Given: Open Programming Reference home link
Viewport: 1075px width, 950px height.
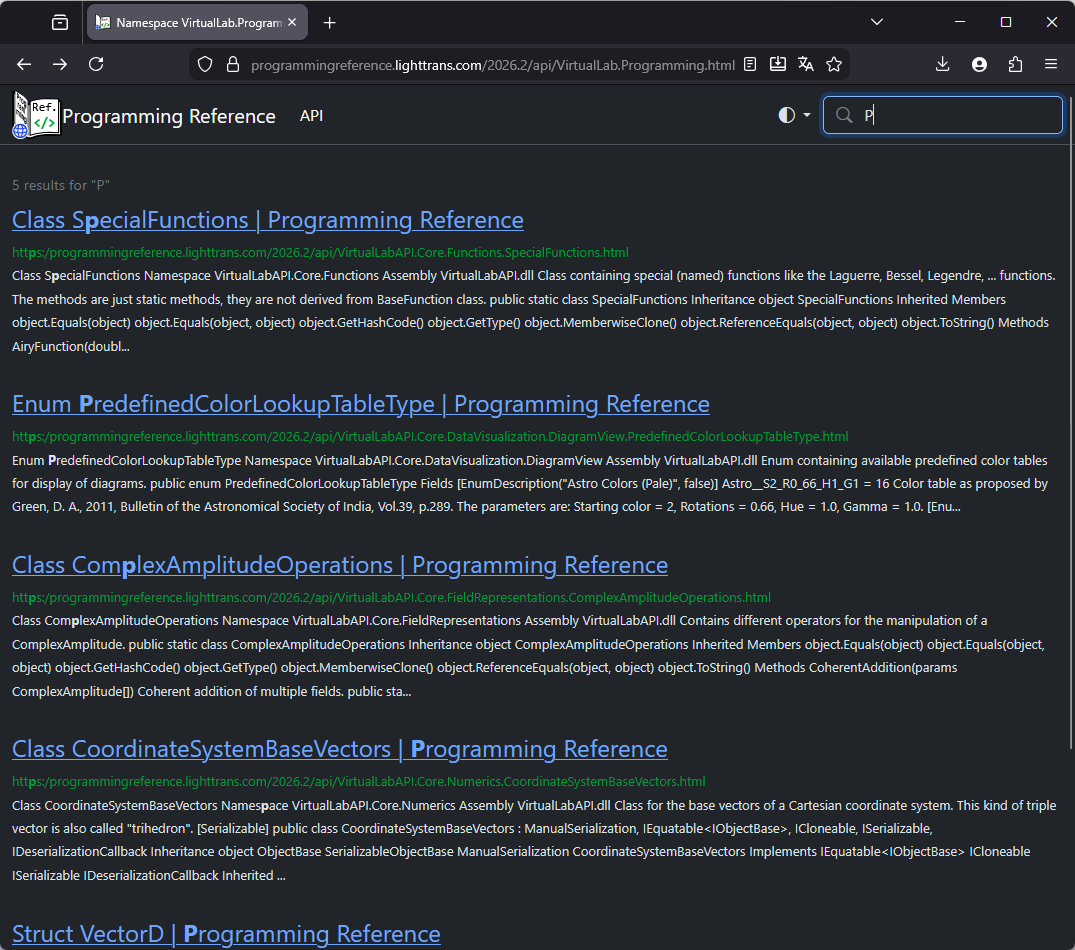Looking at the screenshot, I should 169,117.
